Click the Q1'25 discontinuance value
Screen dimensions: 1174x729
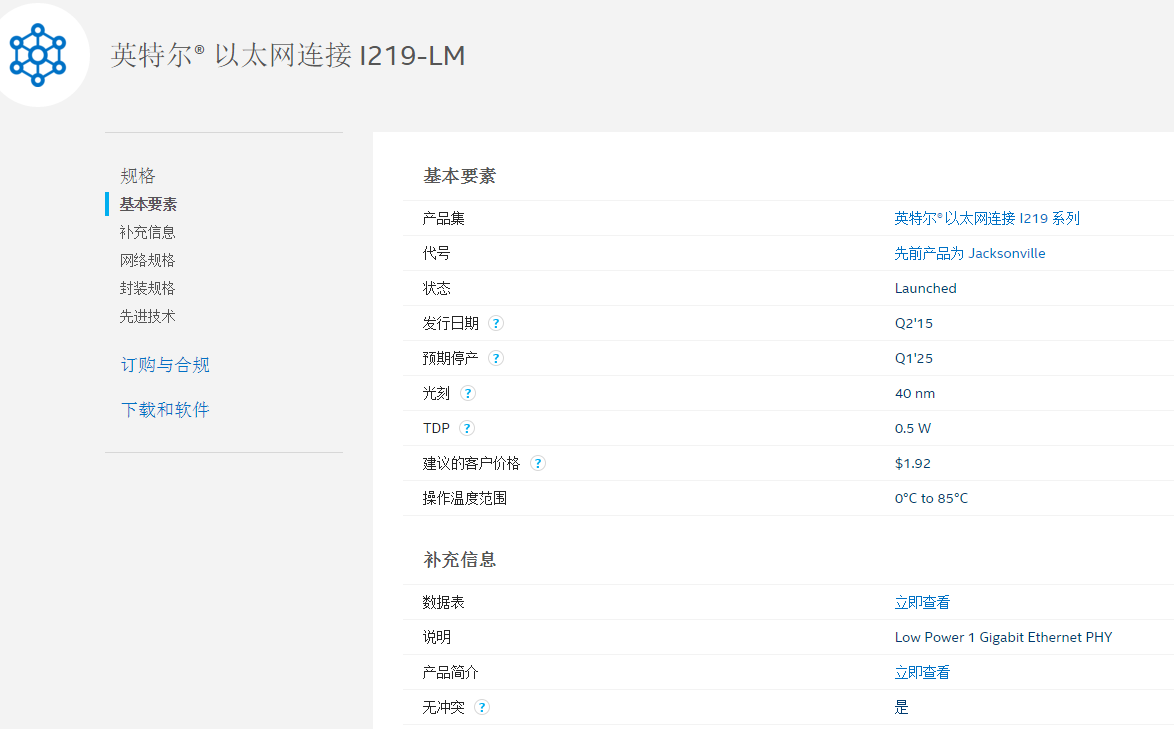pos(913,359)
